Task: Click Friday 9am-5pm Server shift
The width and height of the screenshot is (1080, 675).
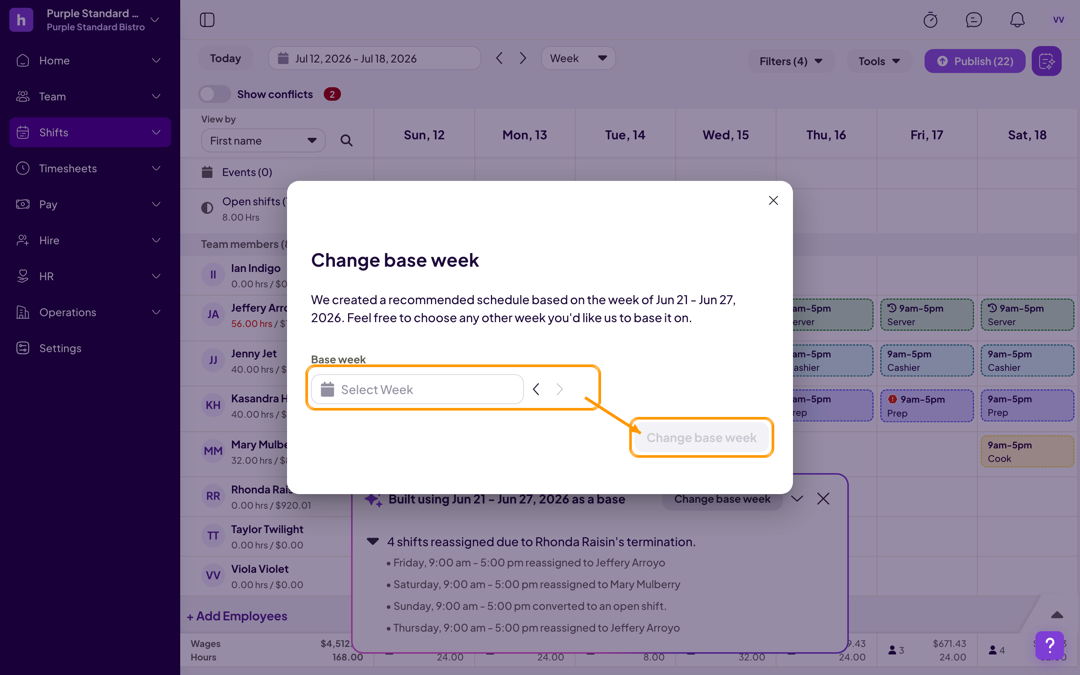Action: tap(926, 315)
